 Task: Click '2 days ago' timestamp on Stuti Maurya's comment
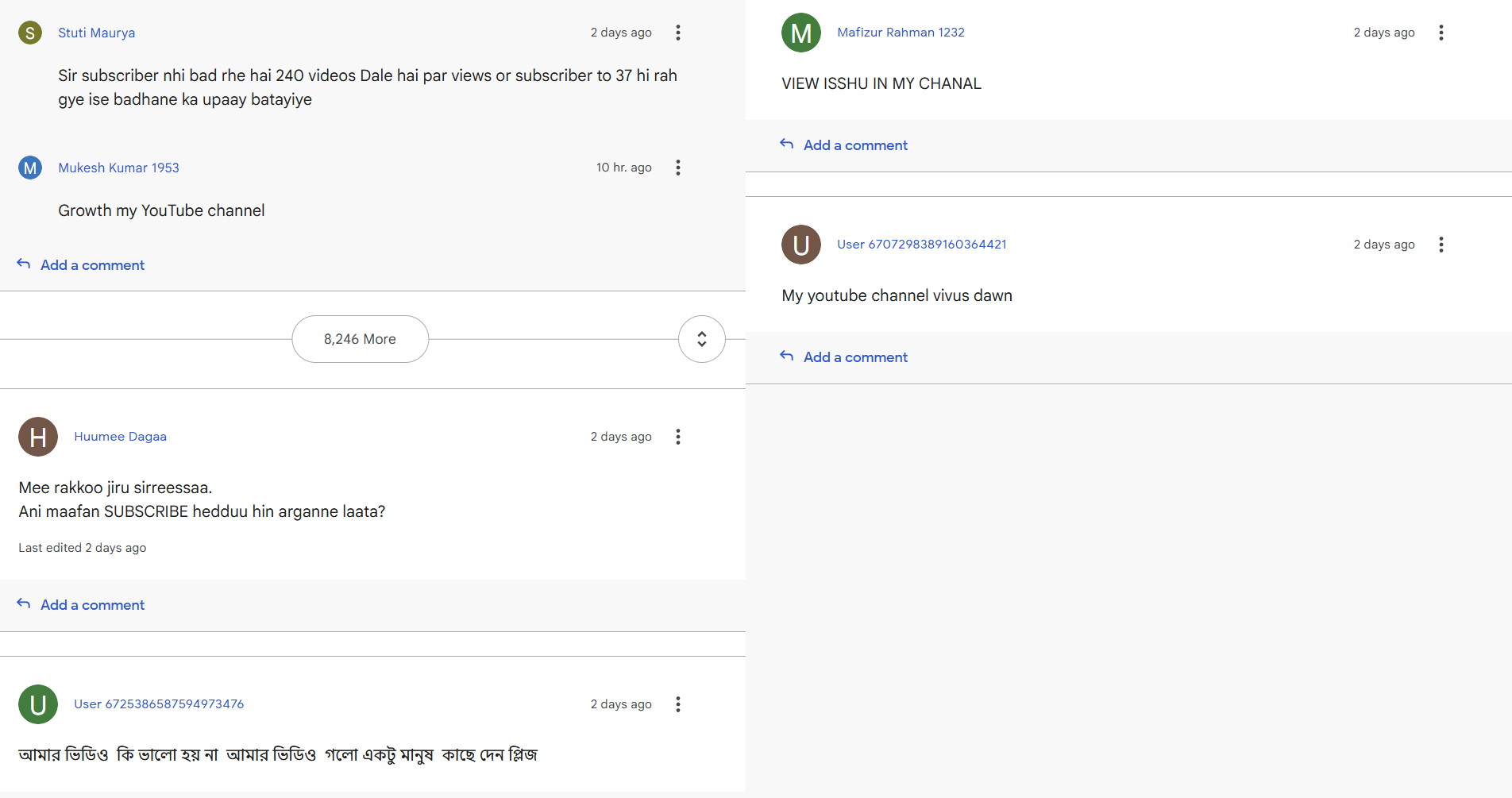tap(621, 33)
